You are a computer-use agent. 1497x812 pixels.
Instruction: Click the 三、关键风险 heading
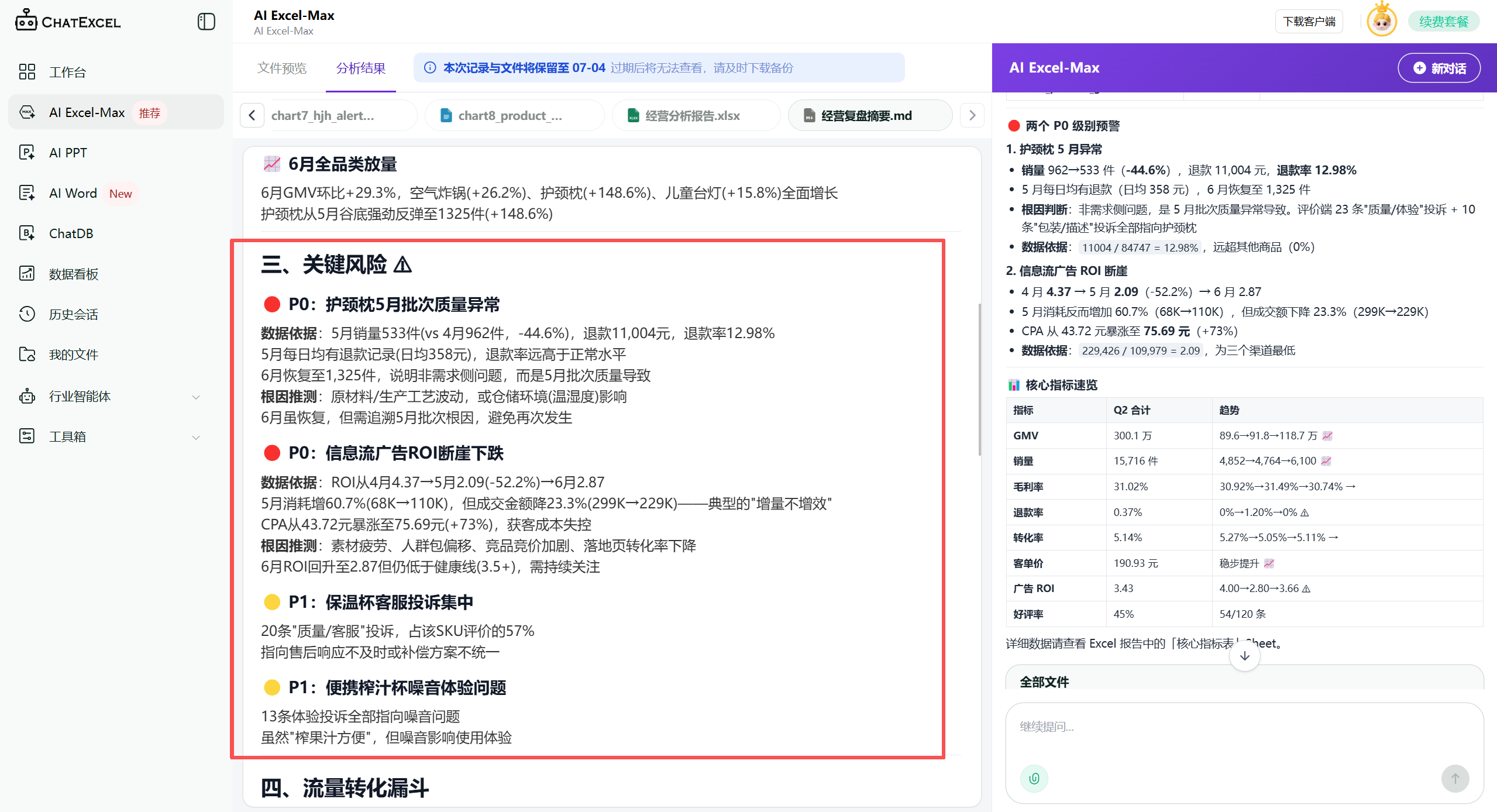(x=336, y=264)
